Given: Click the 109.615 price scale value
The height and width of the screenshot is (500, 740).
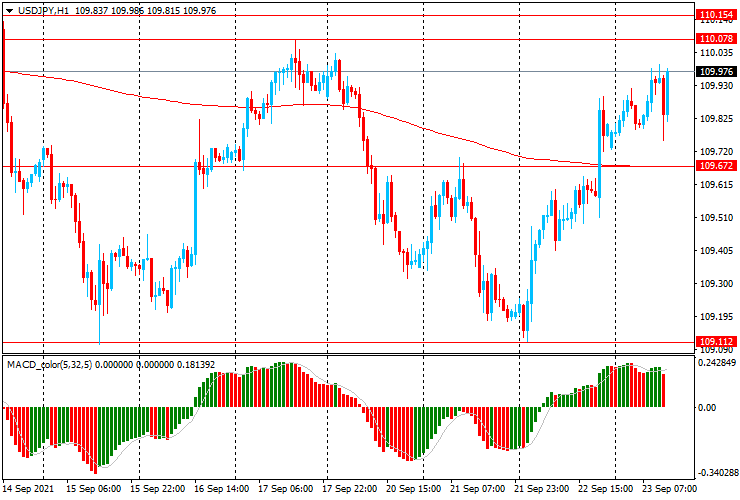Looking at the screenshot, I should click(x=716, y=185).
